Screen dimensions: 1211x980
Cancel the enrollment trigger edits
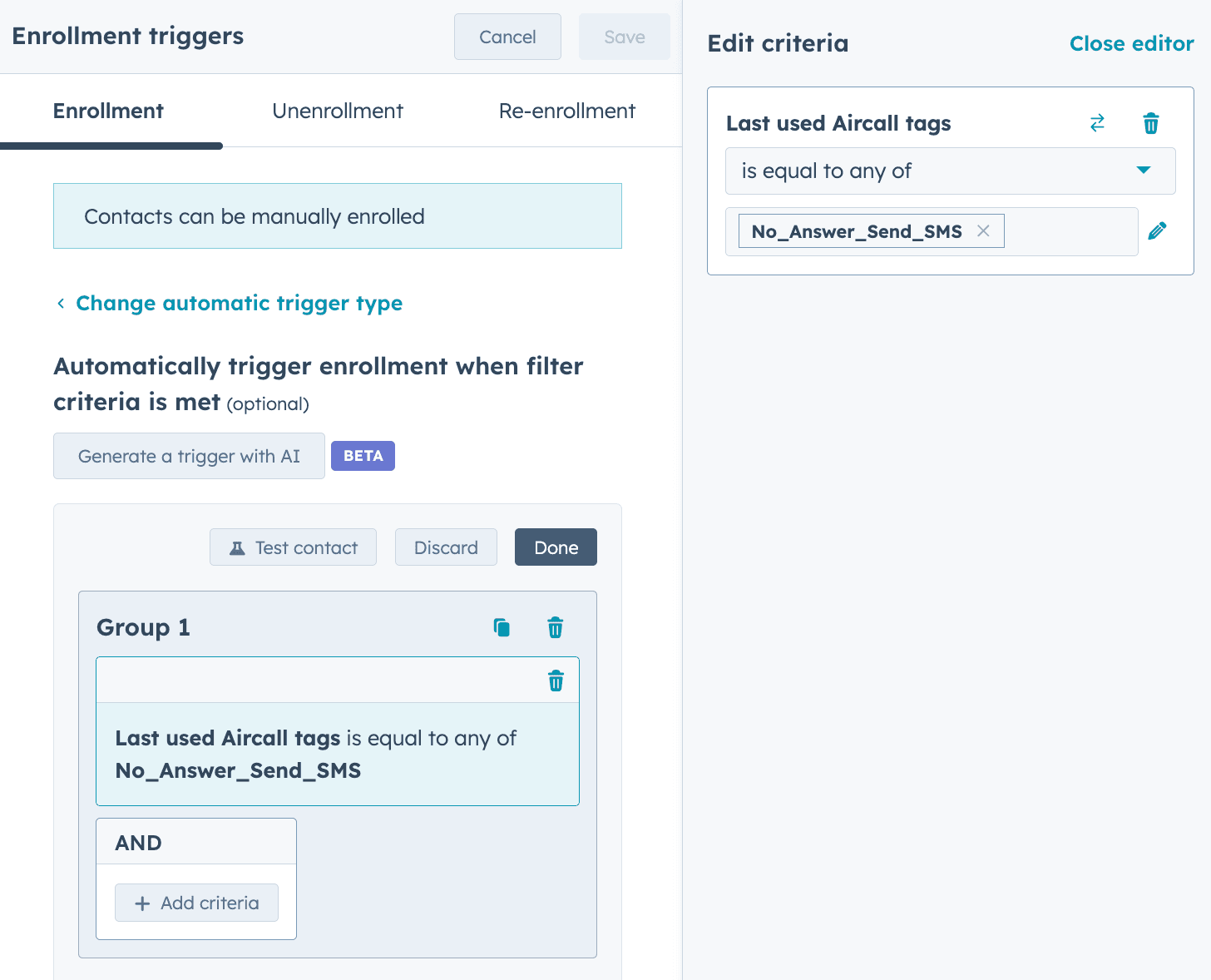[507, 37]
